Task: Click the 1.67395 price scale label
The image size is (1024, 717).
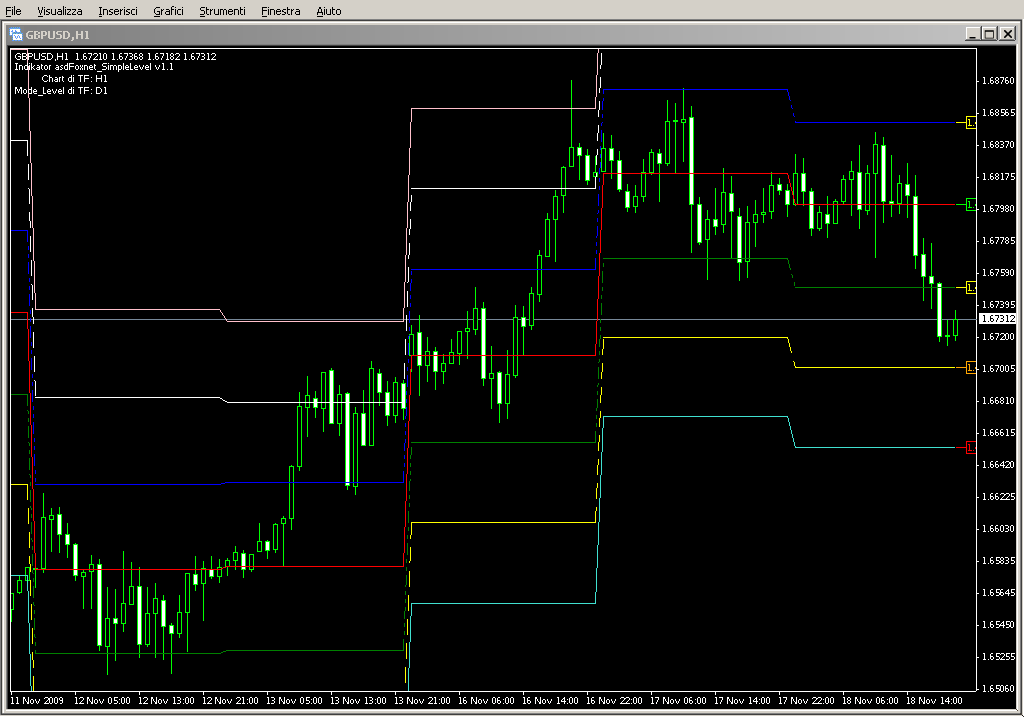Action: click(999, 304)
